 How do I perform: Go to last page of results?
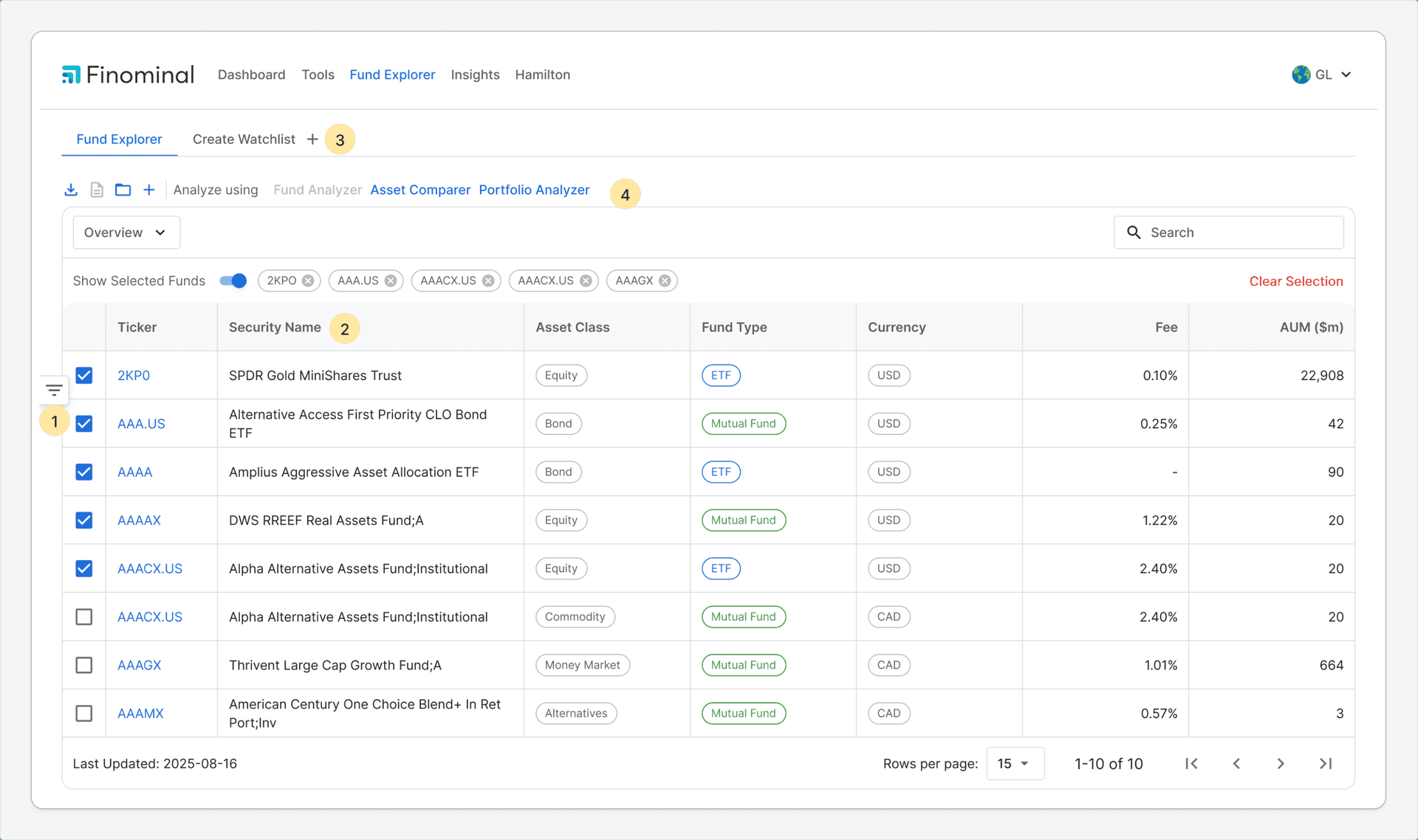coord(1326,763)
